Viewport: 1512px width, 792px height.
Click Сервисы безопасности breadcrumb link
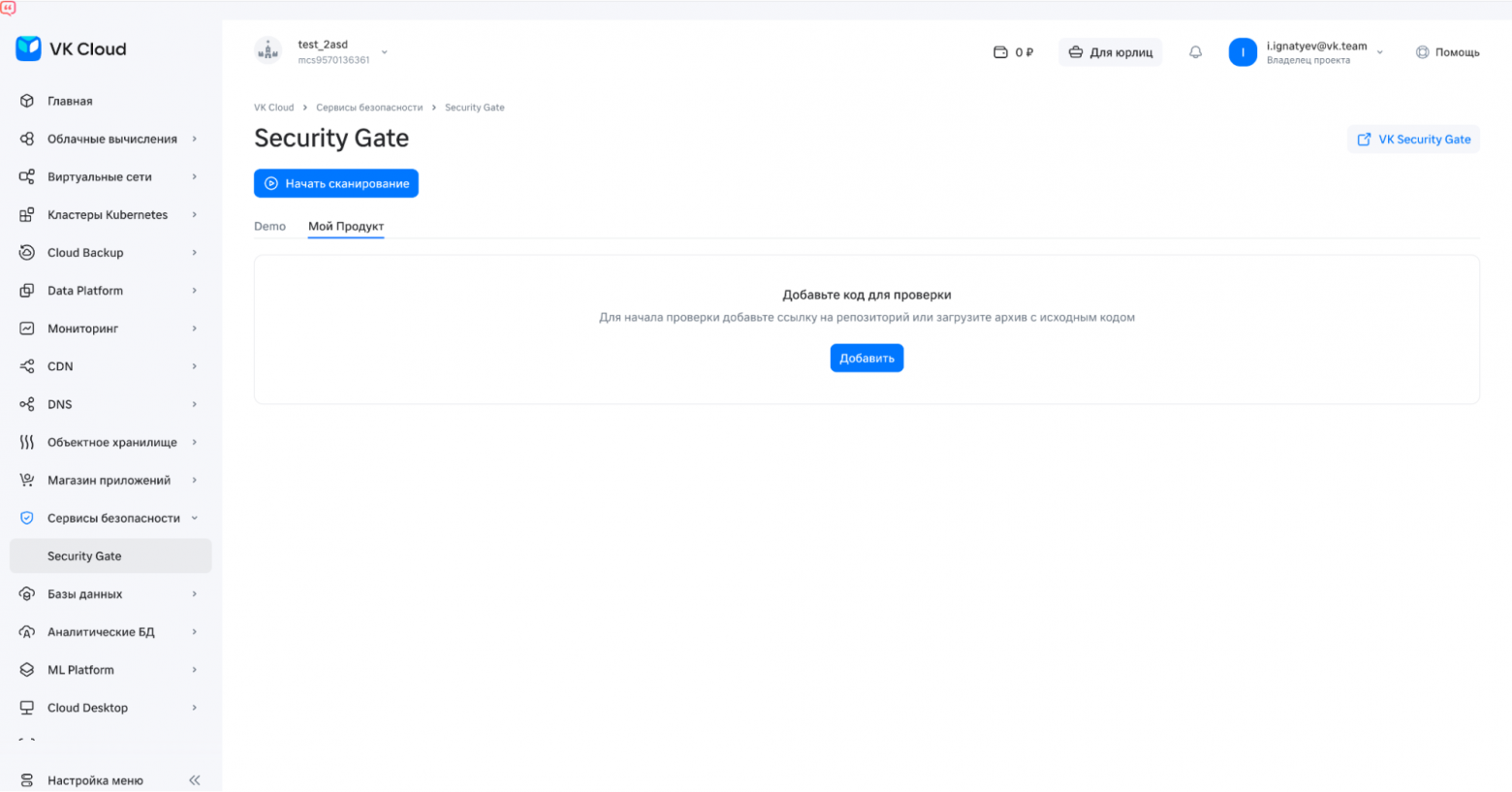pos(369,108)
